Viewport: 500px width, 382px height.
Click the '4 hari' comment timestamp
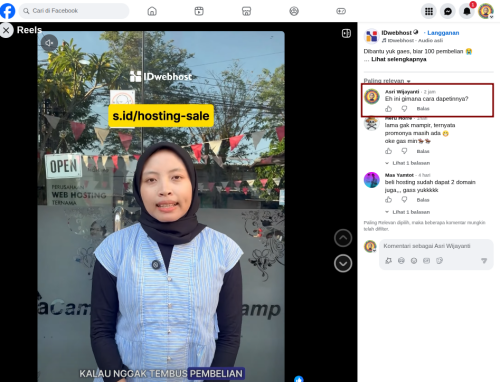pos(424,175)
